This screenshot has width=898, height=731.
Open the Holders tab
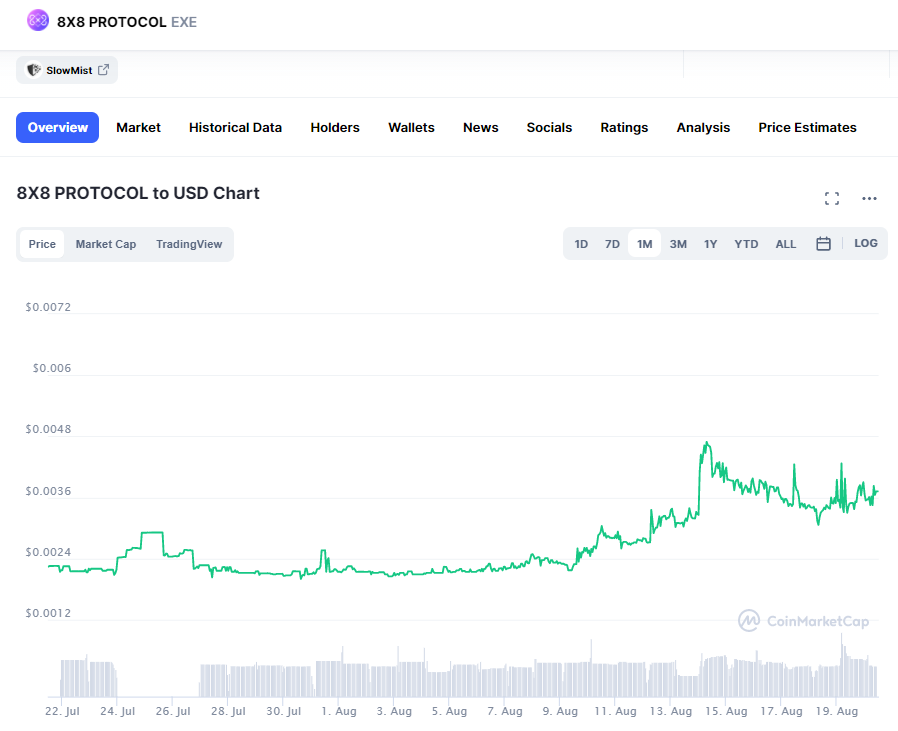click(x=335, y=127)
